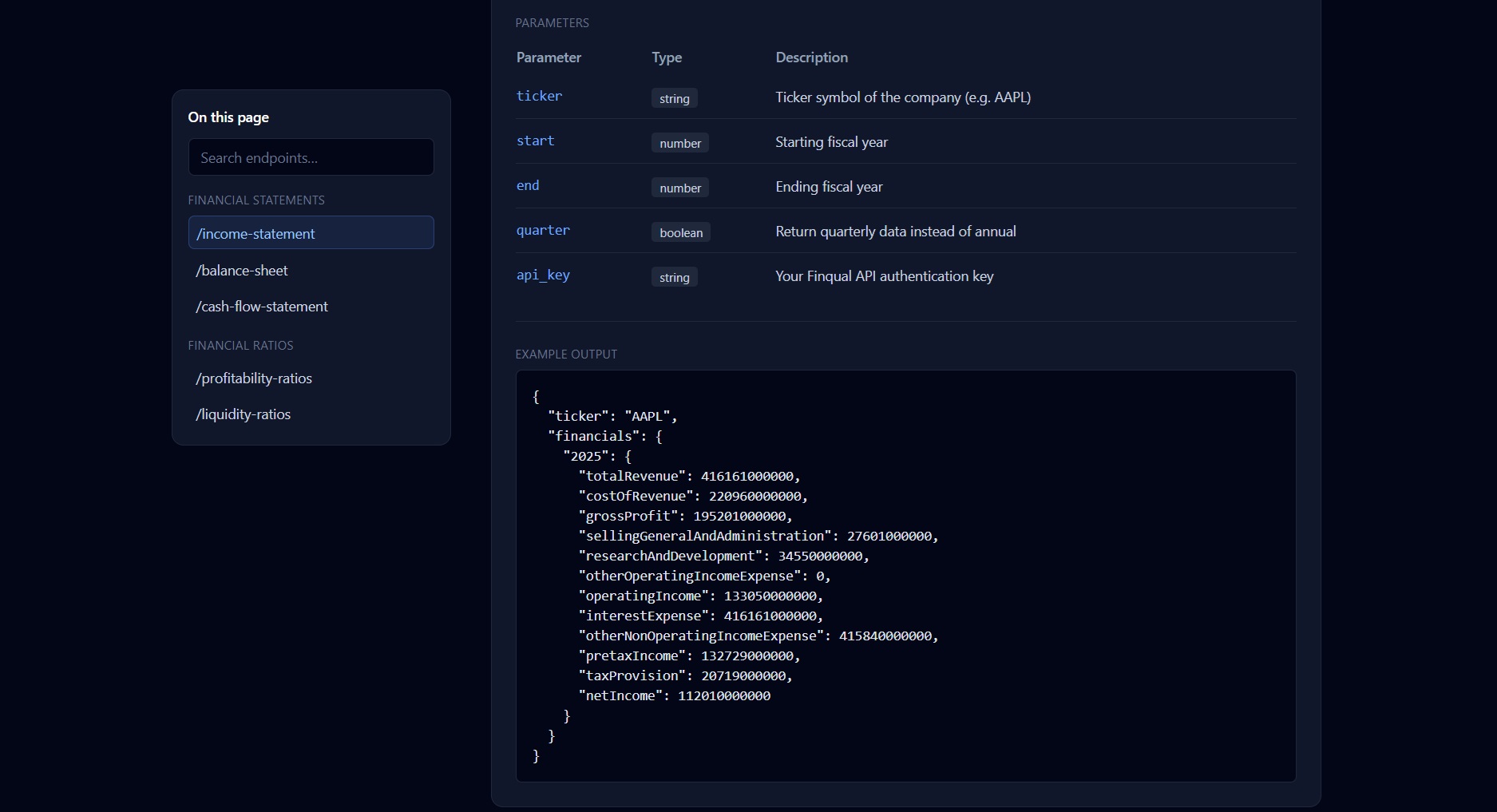Click the number type badge for start

coord(679,143)
